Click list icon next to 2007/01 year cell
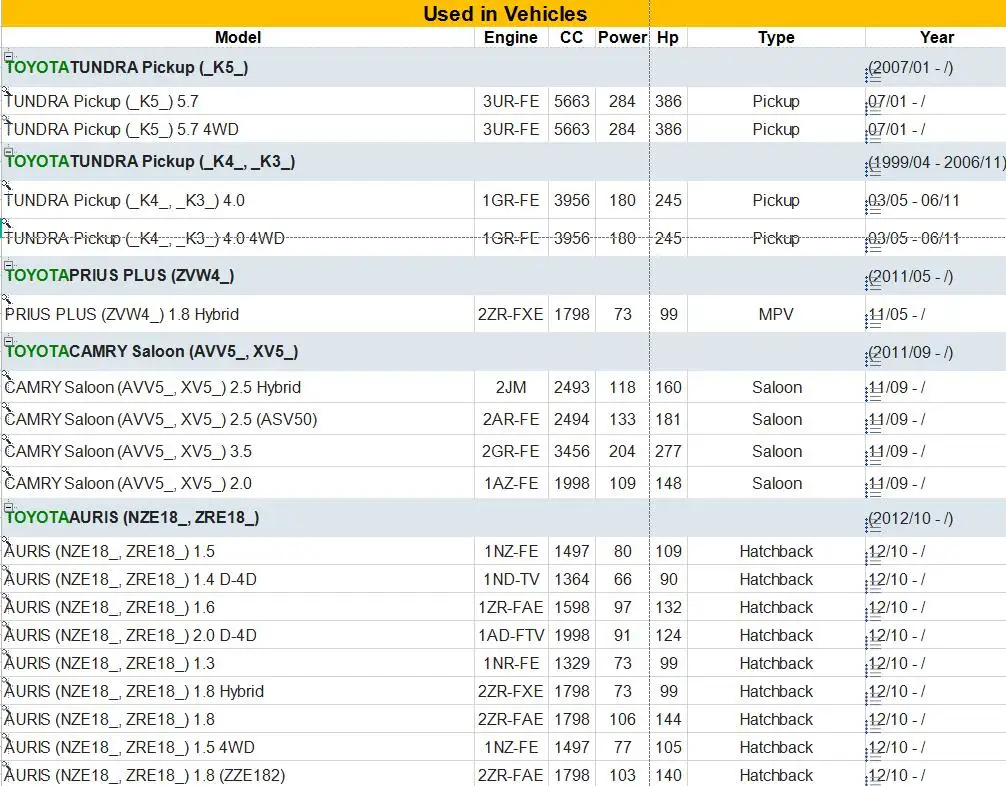This screenshot has width=1006, height=786. [873, 74]
